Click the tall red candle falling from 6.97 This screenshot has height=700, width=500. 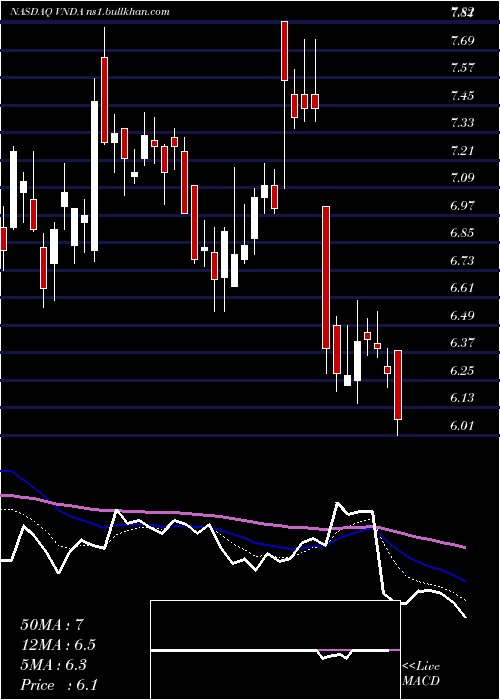(326, 277)
